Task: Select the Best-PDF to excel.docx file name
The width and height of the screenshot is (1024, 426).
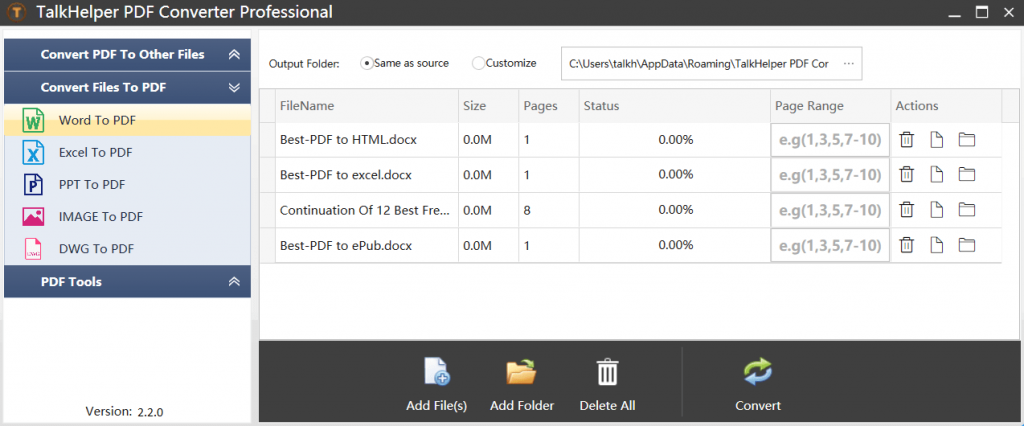Action: point(345,174)
